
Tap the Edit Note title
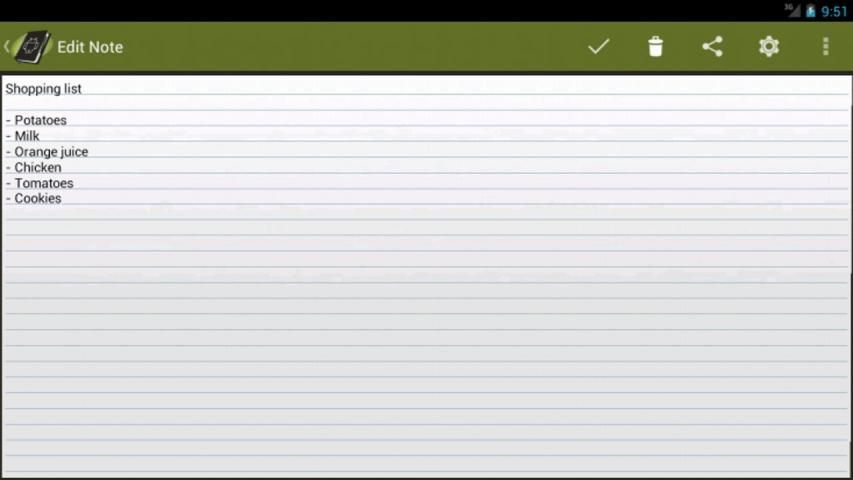point(90,47)
